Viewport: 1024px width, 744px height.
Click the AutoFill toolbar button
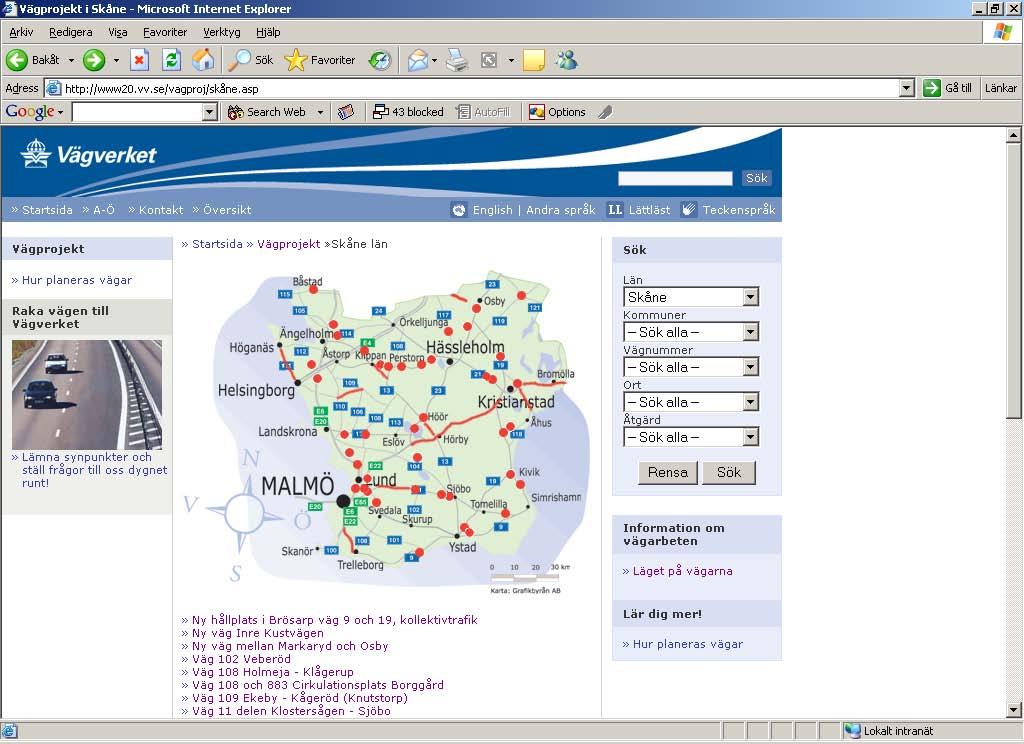[x=483, y=112]
